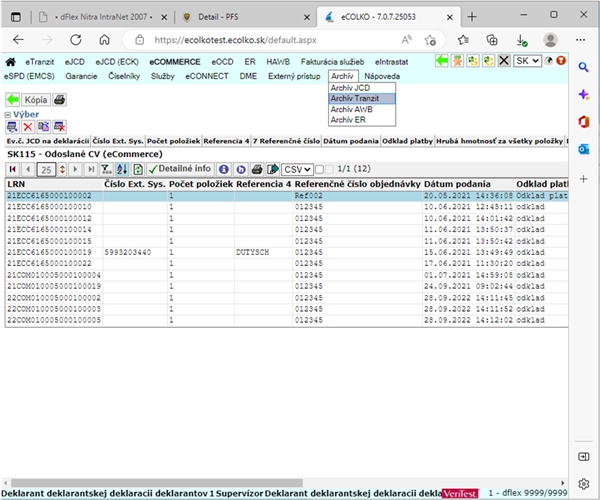The width and height of the screenshot is (600, 500).
Task: Open the Nápoveda menu
Action: click(382, 76)
